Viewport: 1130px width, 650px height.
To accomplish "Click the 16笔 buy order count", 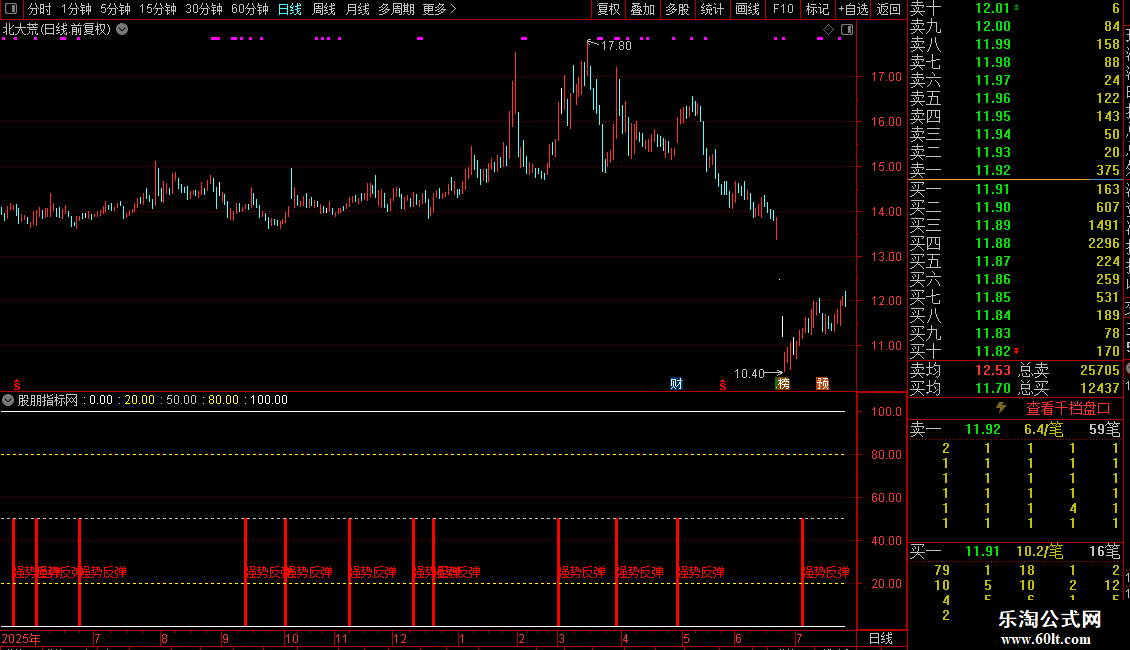I will [1104, 551].
